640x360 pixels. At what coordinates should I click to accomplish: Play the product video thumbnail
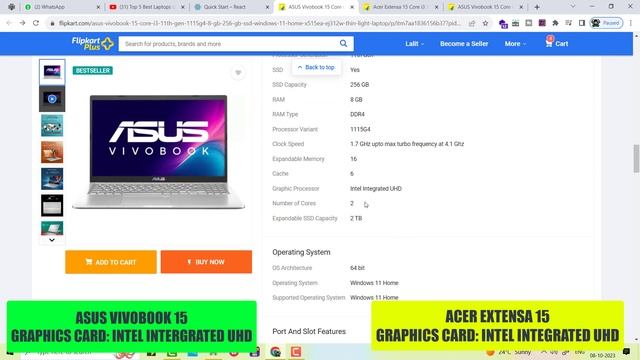pyautogui.click(x=52, y=99)
